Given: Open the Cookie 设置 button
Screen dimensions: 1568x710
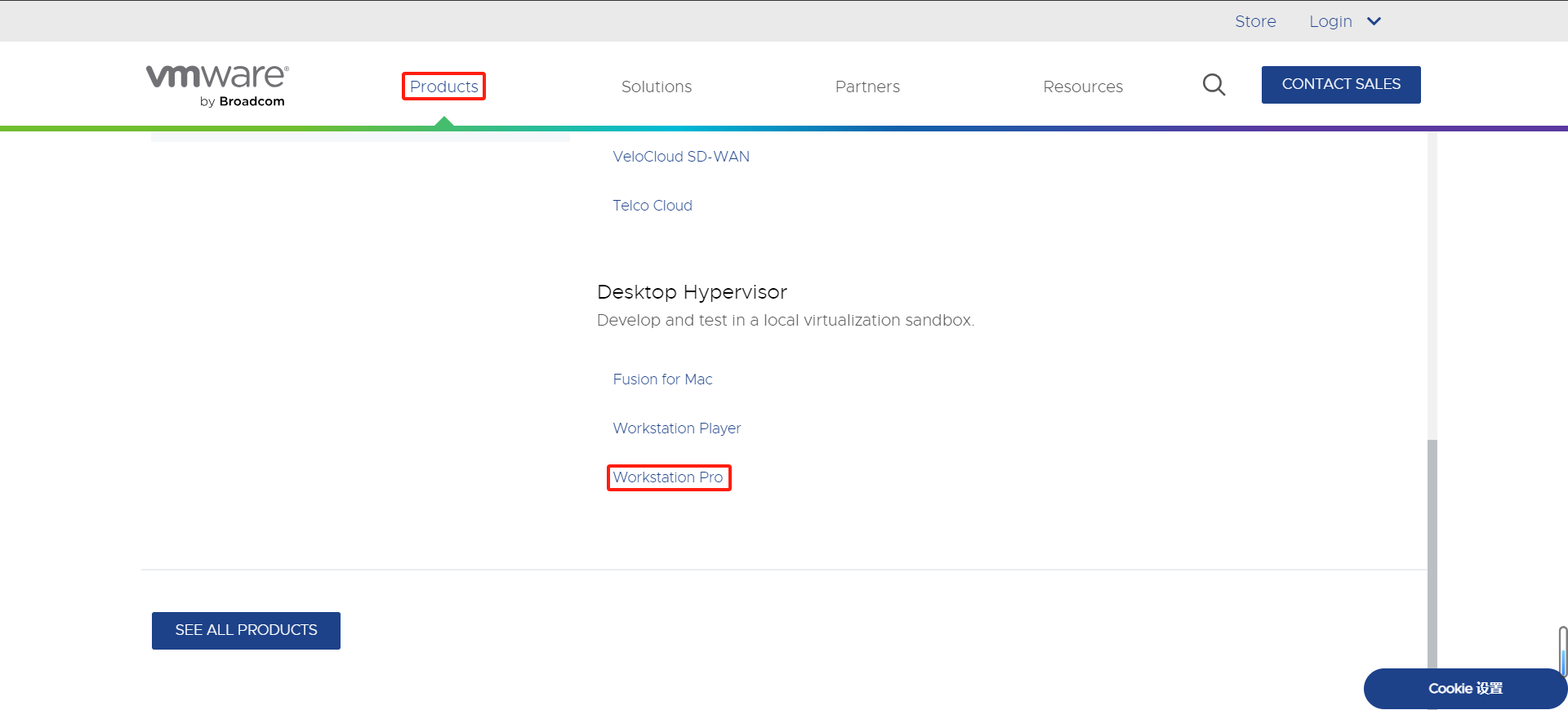Looking at the screenshot, I should click(1465, 689).
